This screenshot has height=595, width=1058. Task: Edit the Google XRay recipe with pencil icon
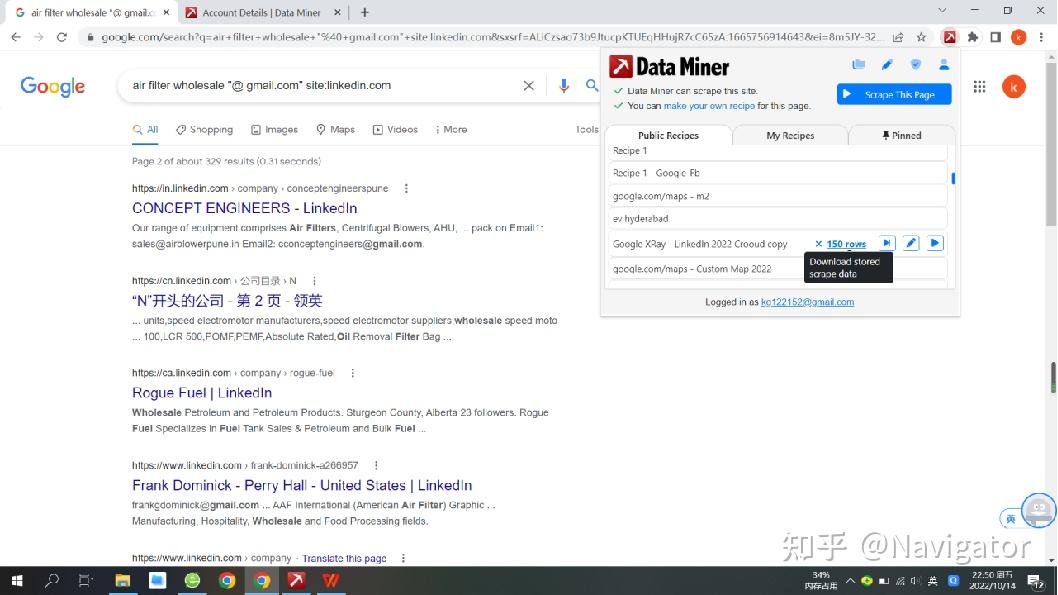click(x=911, y=244)
